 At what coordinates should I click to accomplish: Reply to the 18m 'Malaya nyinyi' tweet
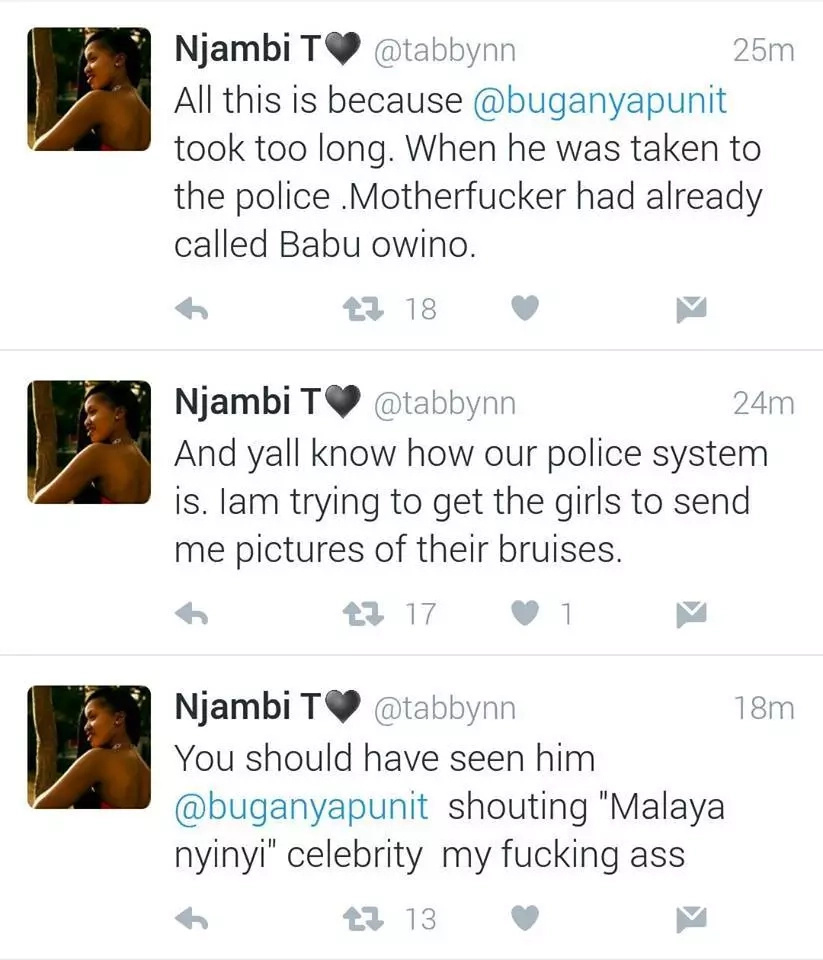(x=192, y=919)
